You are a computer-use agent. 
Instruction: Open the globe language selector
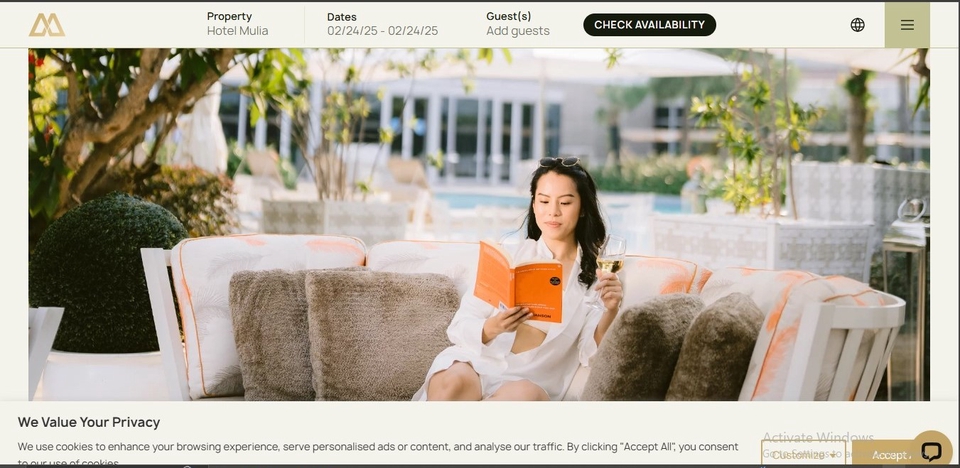point(857,25)
